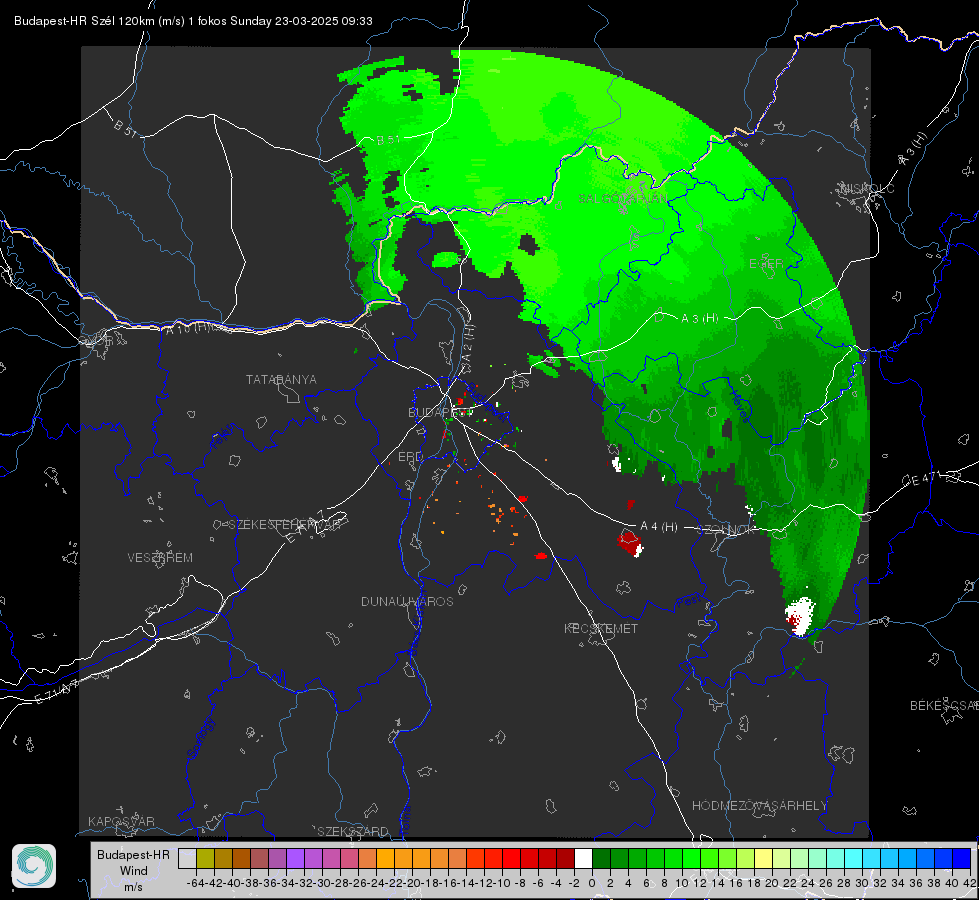The image size is (979, 900).
Task: Click the radar title with date 23-03-2025 09:33
Action: (193, 21)
